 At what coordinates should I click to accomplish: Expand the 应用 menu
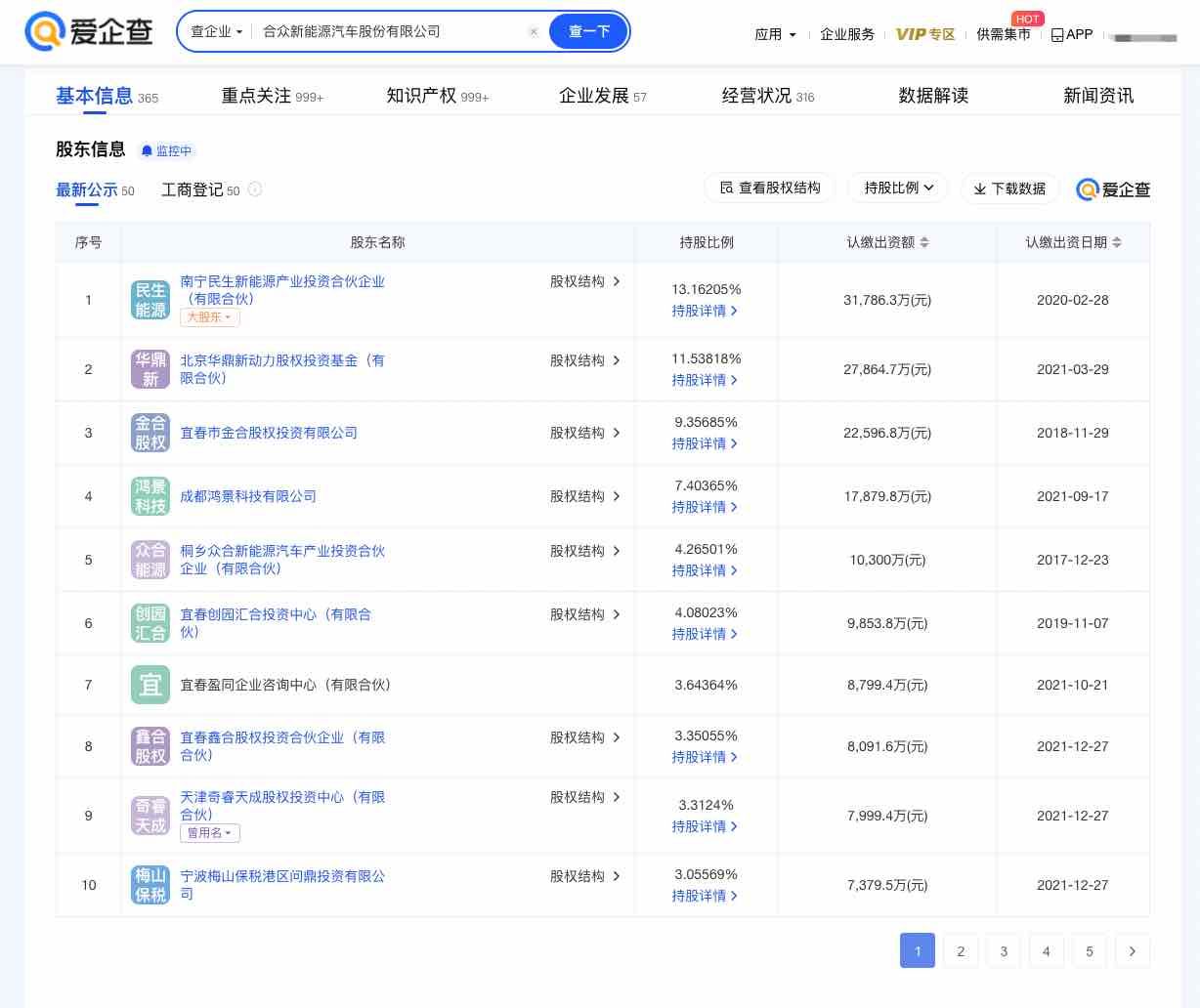point(775,34)
